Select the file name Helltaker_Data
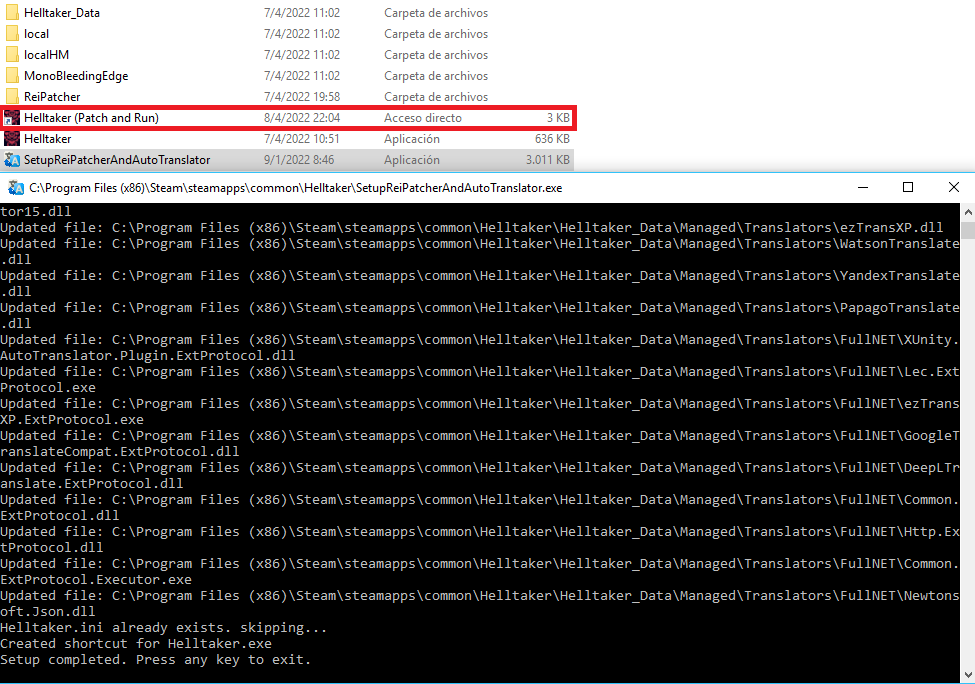 (62, 13)
